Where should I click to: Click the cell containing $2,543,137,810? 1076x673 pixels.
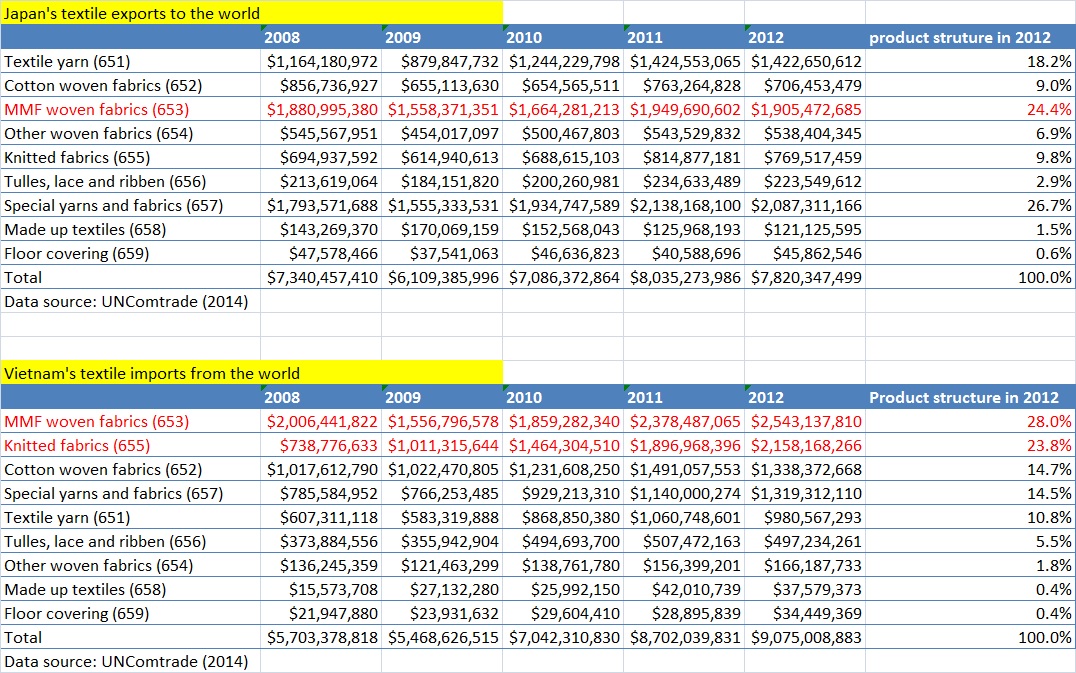click(x=806, y=421)
